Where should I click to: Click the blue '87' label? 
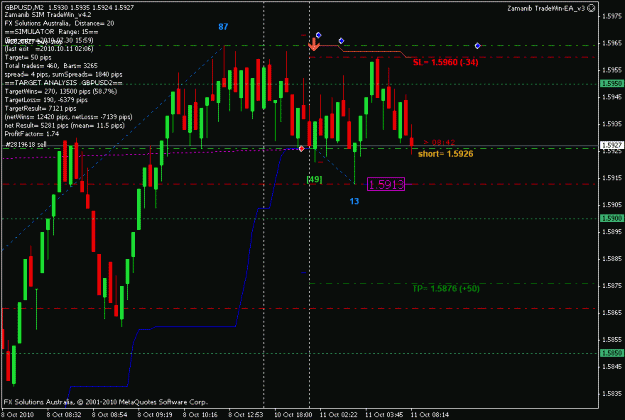point(223,27)
